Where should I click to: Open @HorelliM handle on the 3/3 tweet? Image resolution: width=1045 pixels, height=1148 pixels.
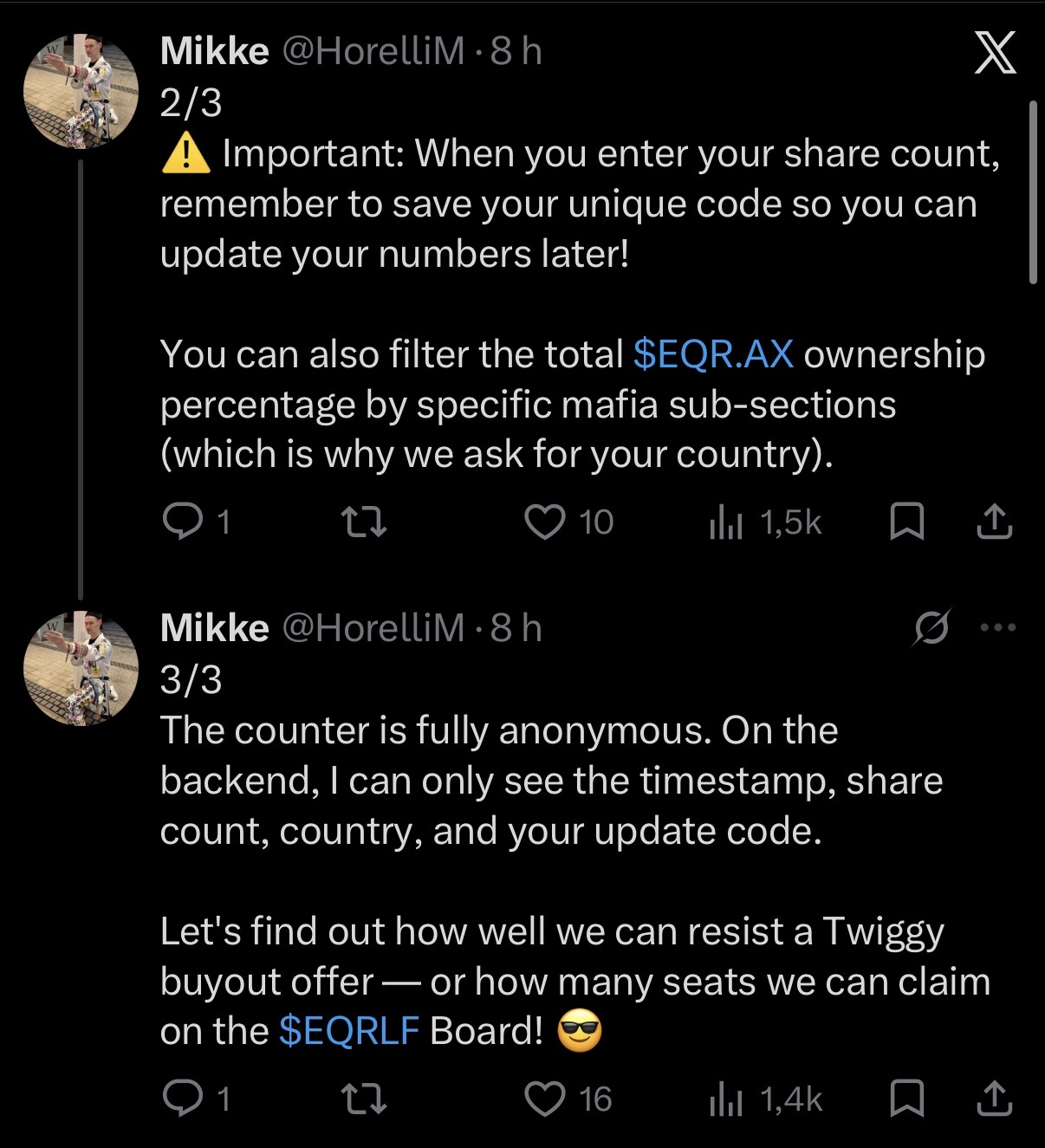[x=373, y=627]
